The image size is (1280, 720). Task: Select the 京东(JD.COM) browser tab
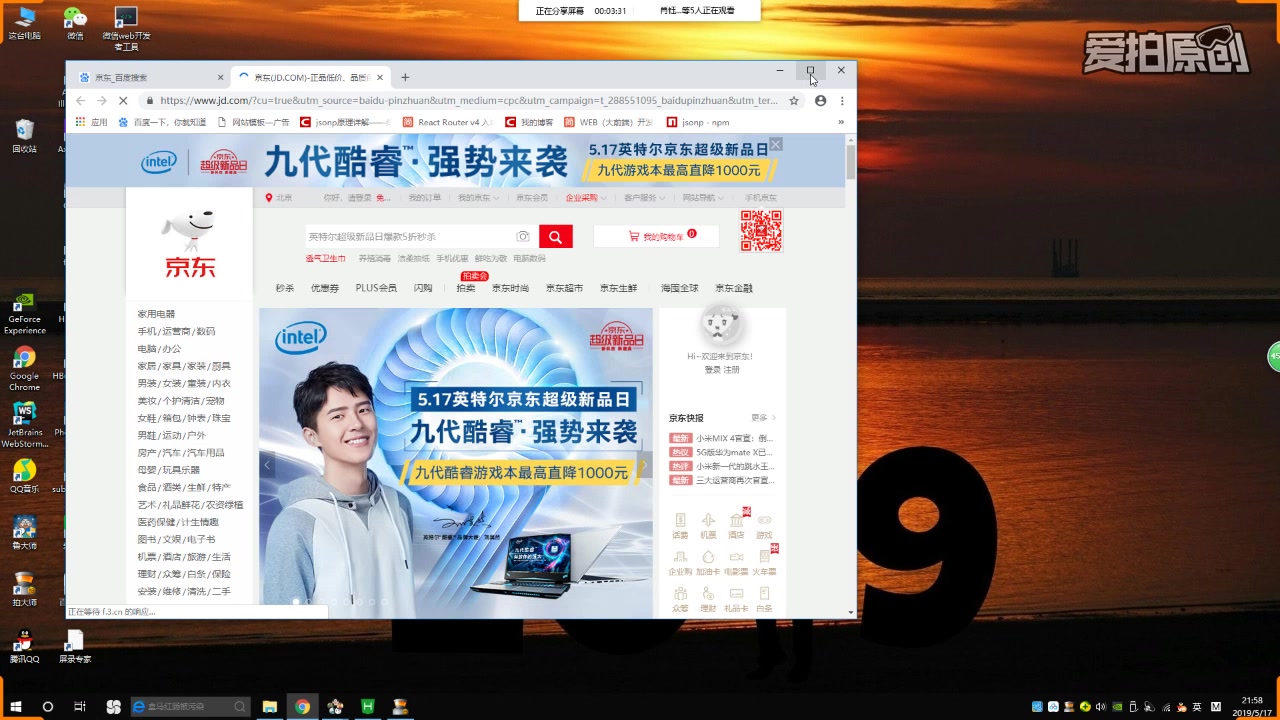[x=310, y=77]
